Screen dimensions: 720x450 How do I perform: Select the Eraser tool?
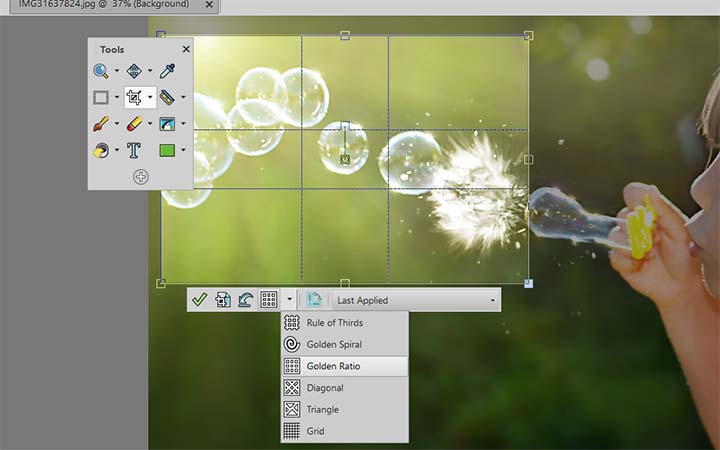pos(134,124)
